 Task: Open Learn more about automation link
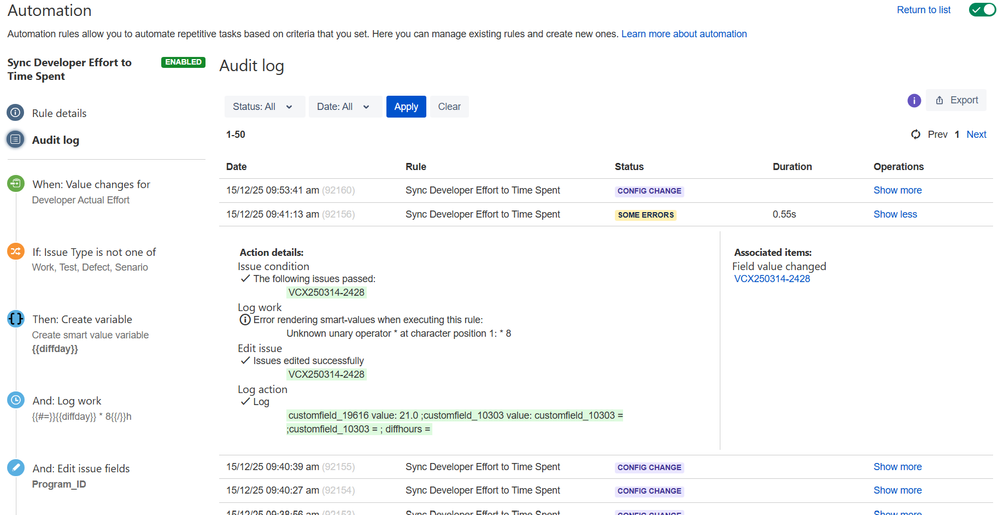[x=684, y=34]
